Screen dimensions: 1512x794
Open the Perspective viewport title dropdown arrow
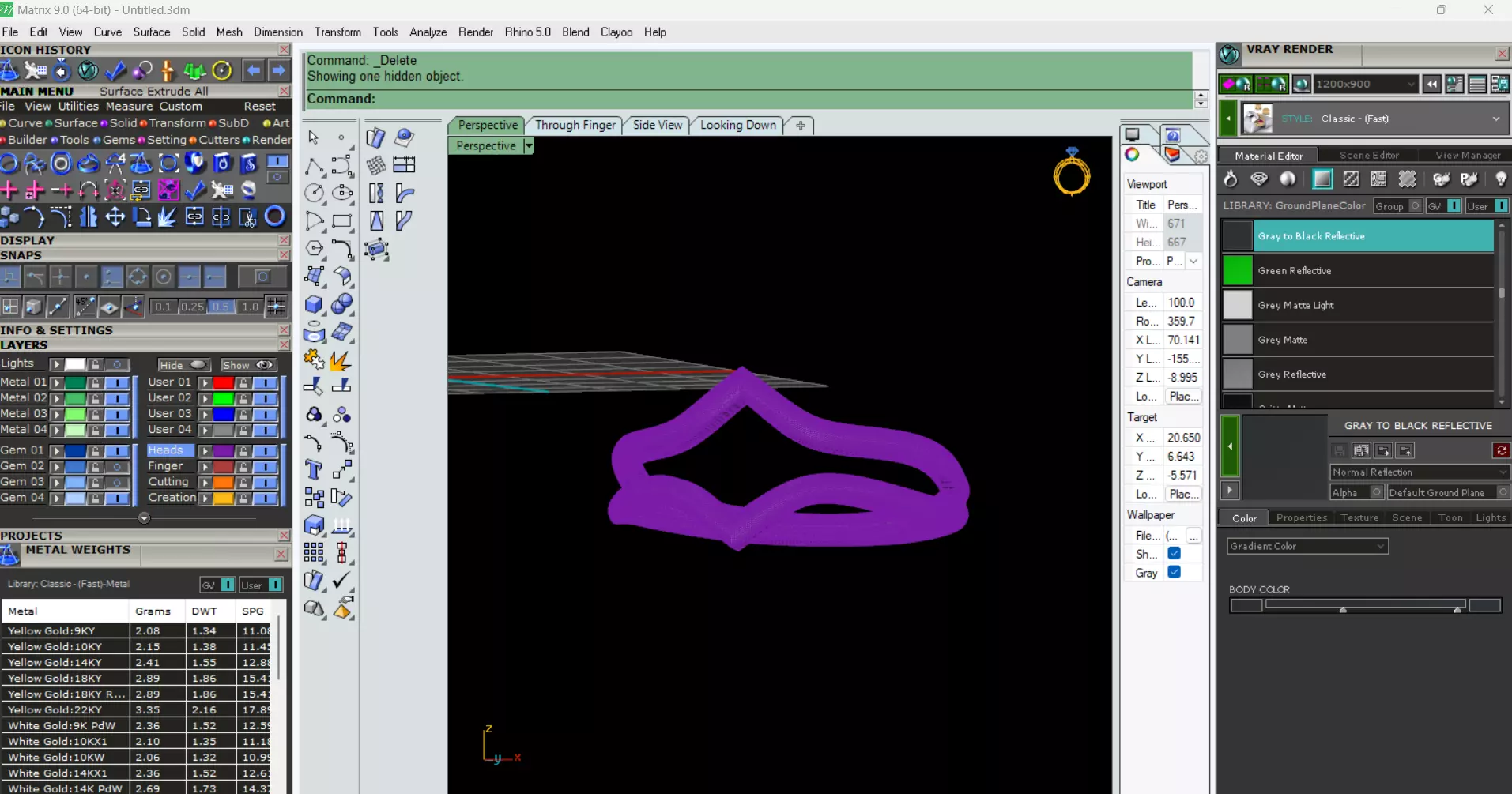click(x=528, y=145)
